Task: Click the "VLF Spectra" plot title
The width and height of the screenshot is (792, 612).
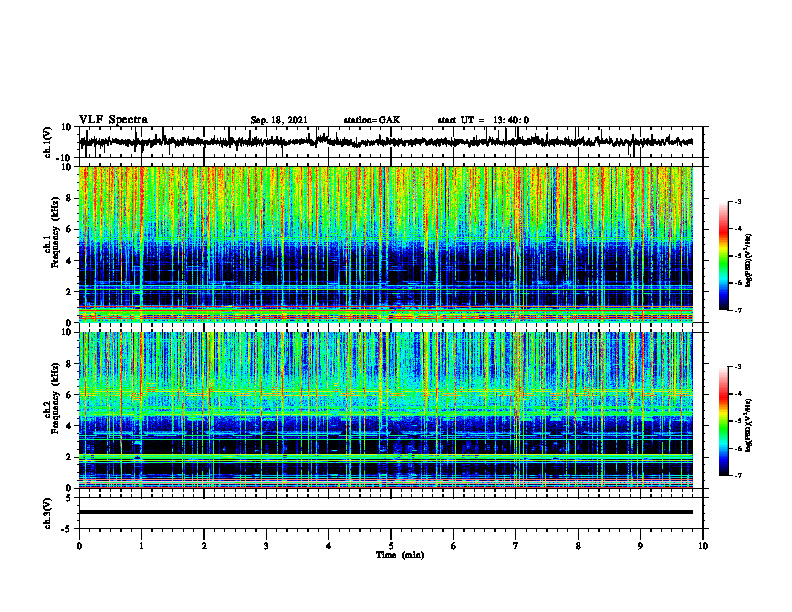Action: pyautogui.click(x=113, y=120)
